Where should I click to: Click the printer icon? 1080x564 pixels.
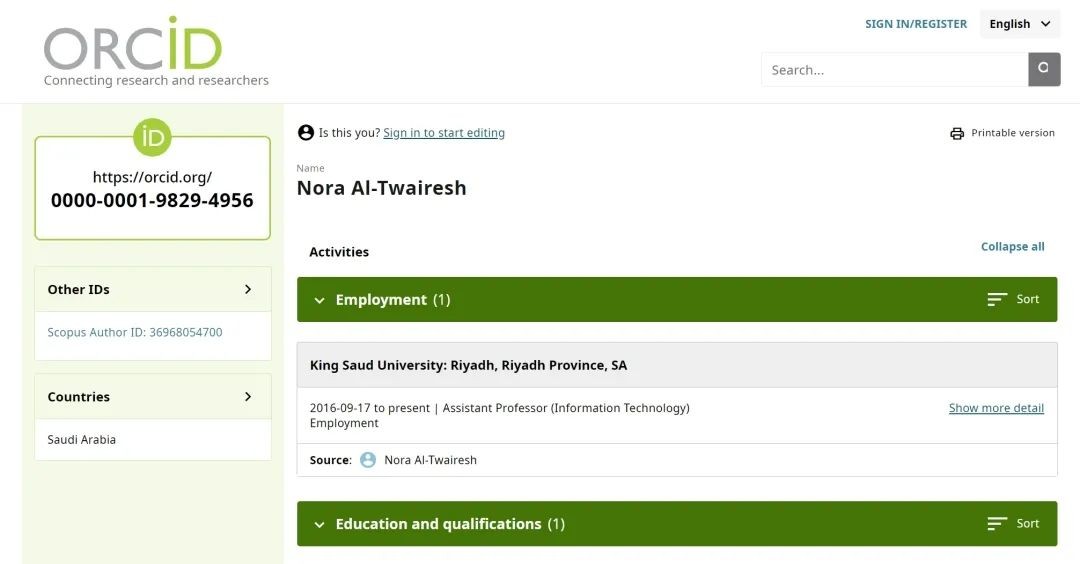(x=957, y=133)
